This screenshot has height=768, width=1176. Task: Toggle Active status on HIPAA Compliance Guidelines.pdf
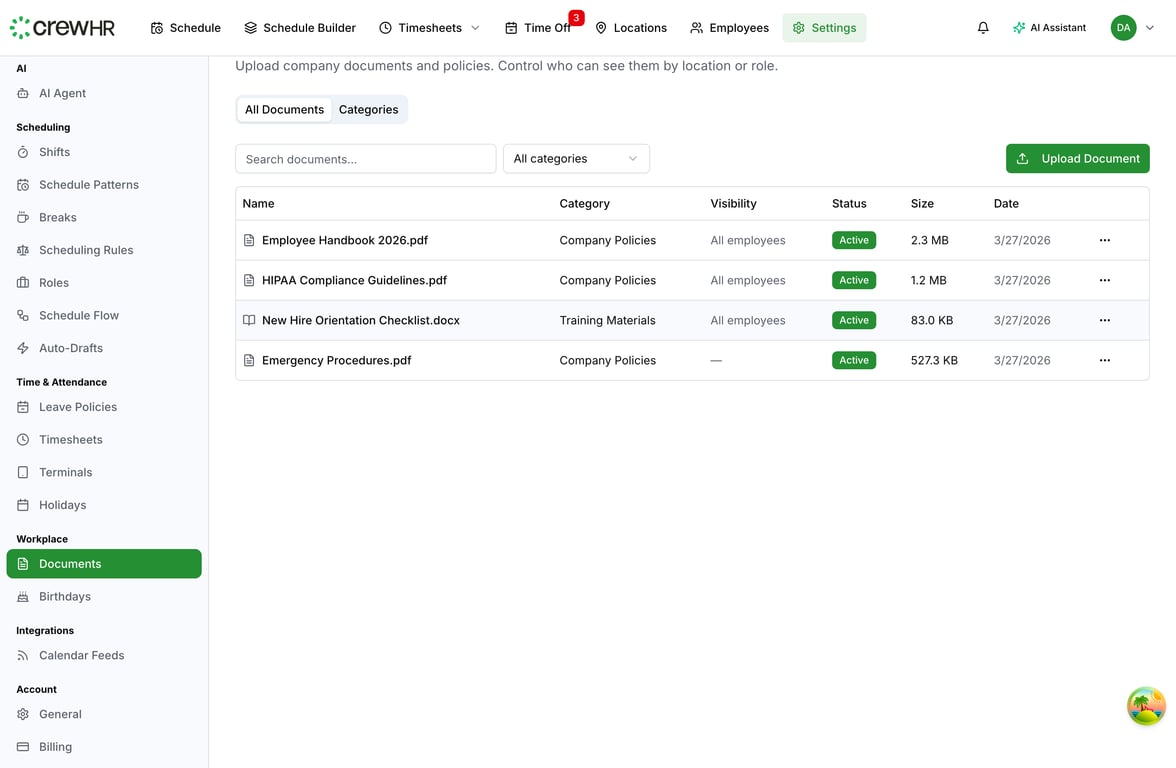coord(853,280)
